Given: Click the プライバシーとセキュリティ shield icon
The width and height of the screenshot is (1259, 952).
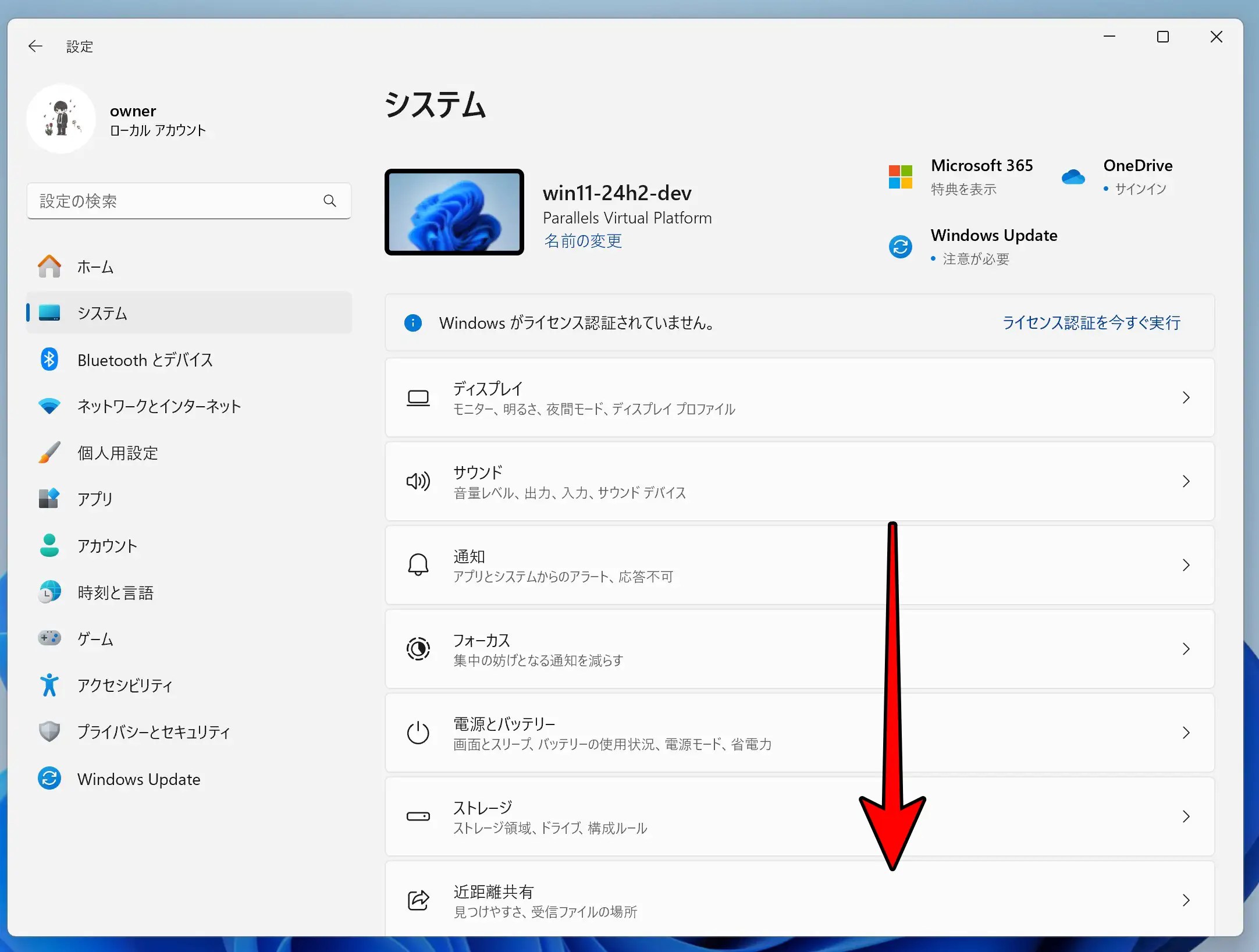Looking at the screenshot, I should [x=49, y=731].
